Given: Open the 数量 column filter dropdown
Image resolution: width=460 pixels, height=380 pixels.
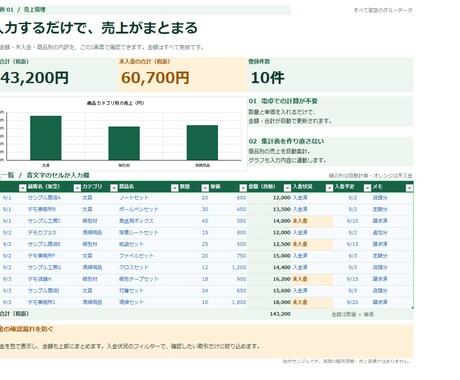Looking at the screenshot, I should tap(205, 188).
